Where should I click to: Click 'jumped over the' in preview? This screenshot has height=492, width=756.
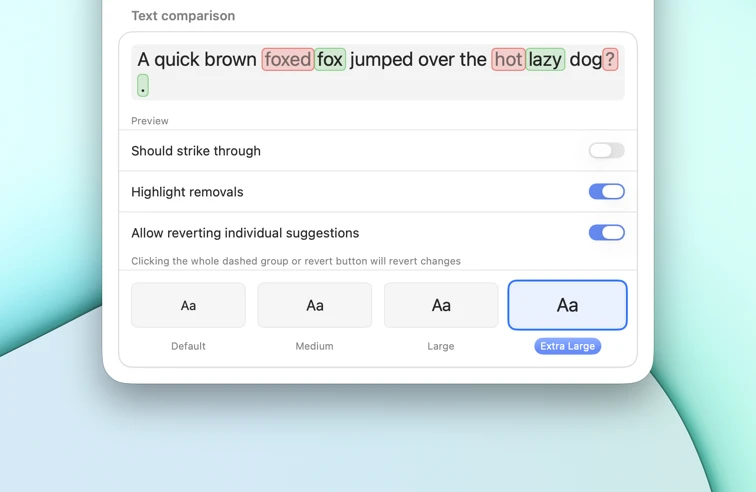[x=418, y=60]
